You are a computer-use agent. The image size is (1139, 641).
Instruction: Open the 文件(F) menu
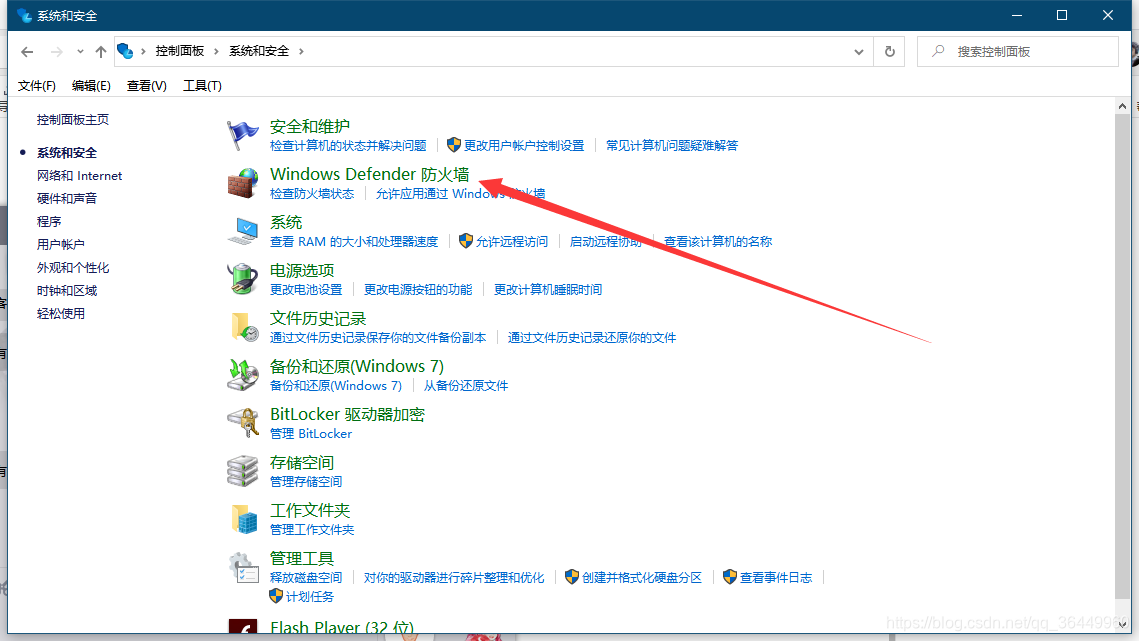tap(36, 86)
